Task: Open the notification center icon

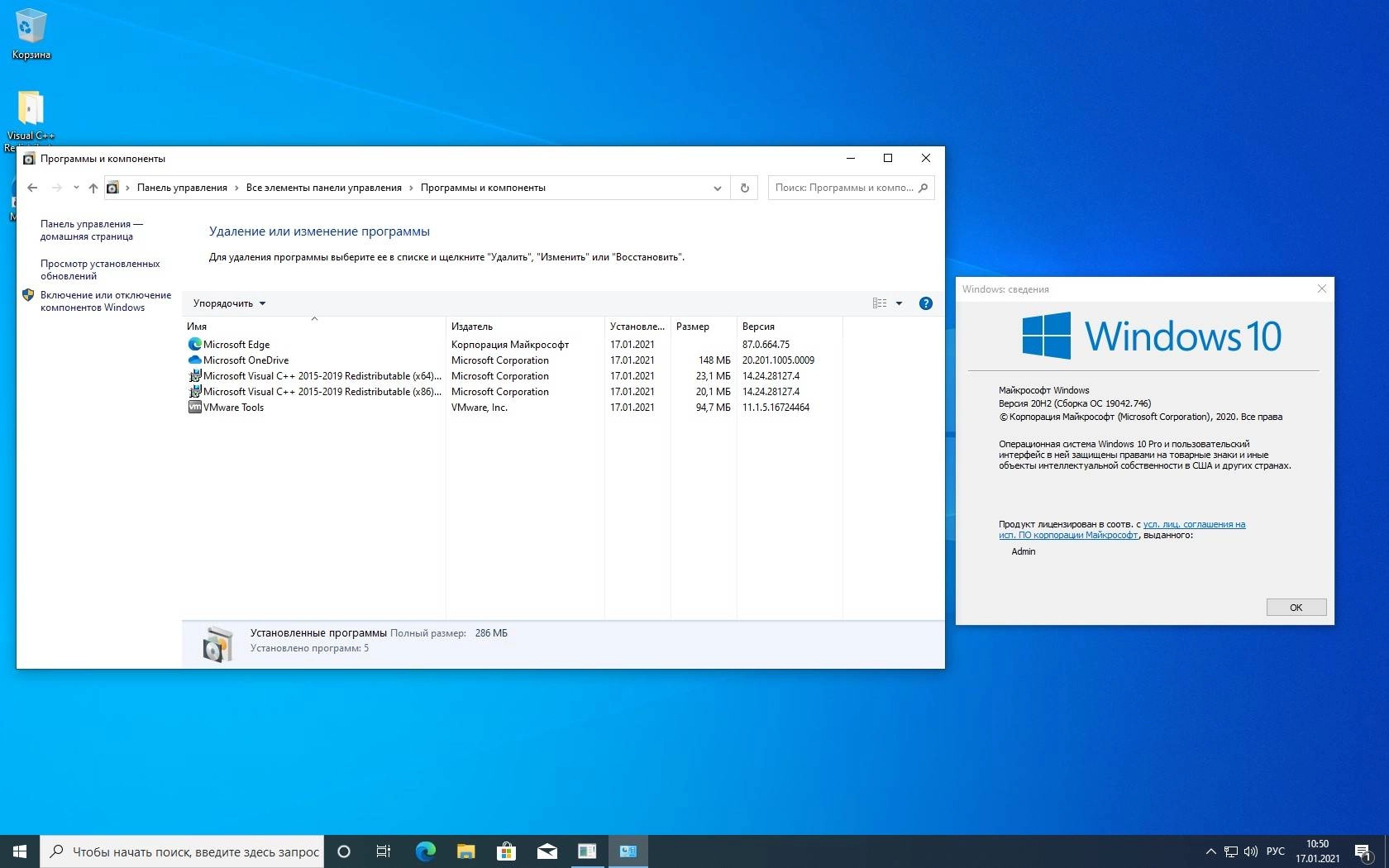Action: [1363, 851]
